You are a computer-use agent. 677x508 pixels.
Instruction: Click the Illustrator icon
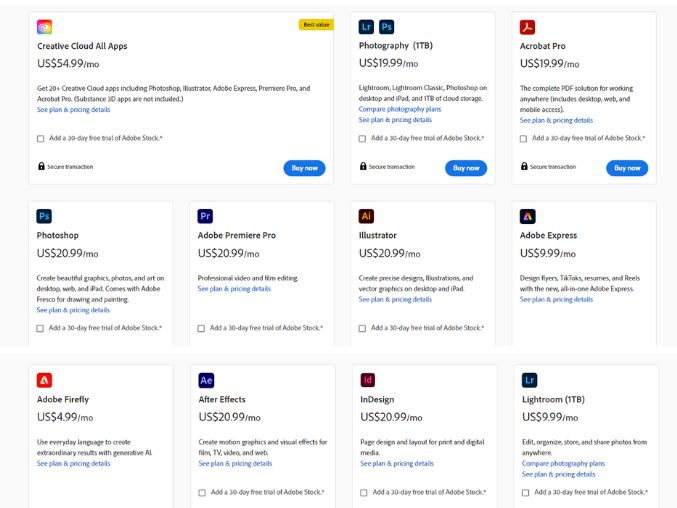pos(366,216)
